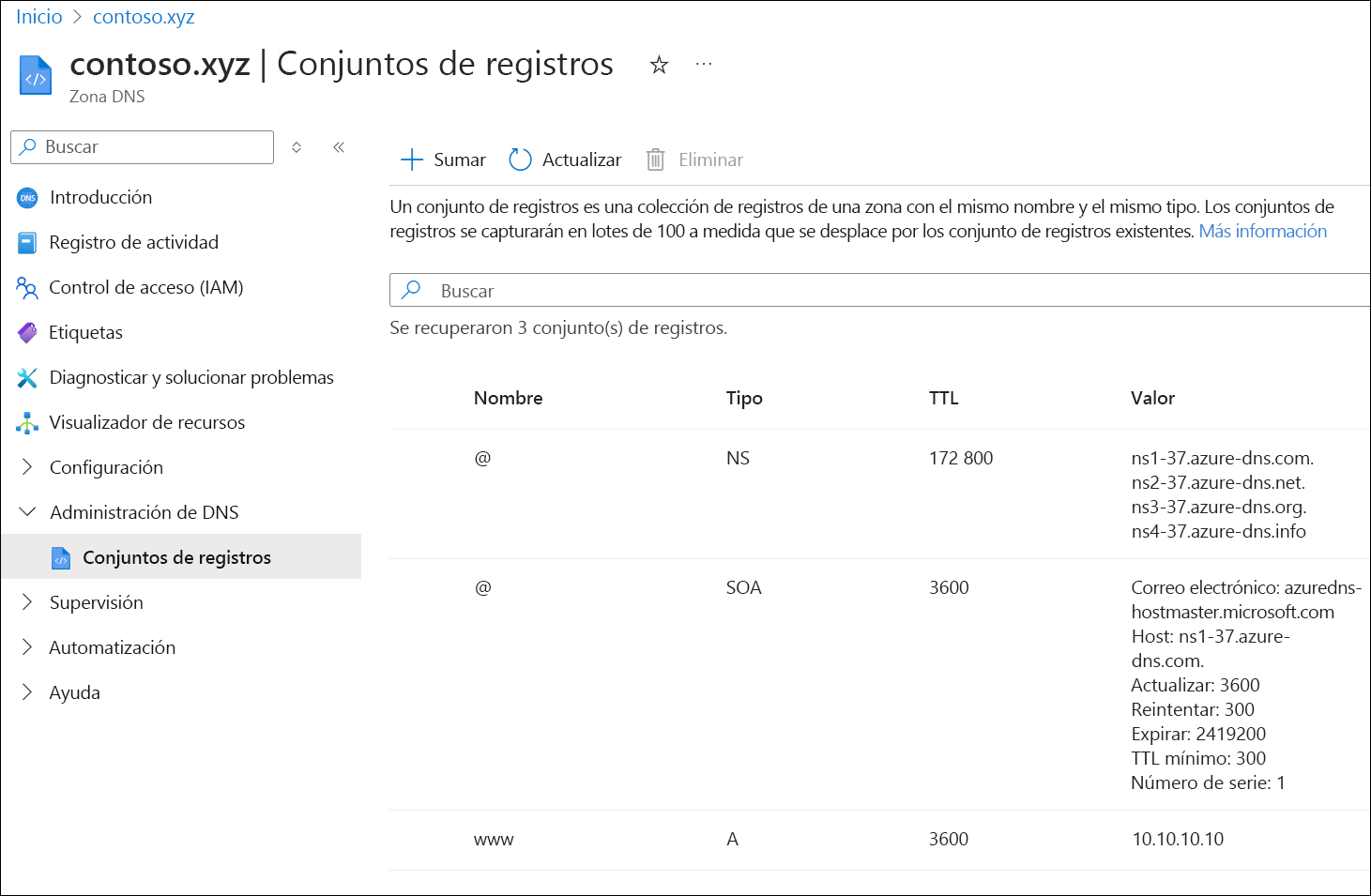Click the Etiquetas tag icon

point(27,332)
